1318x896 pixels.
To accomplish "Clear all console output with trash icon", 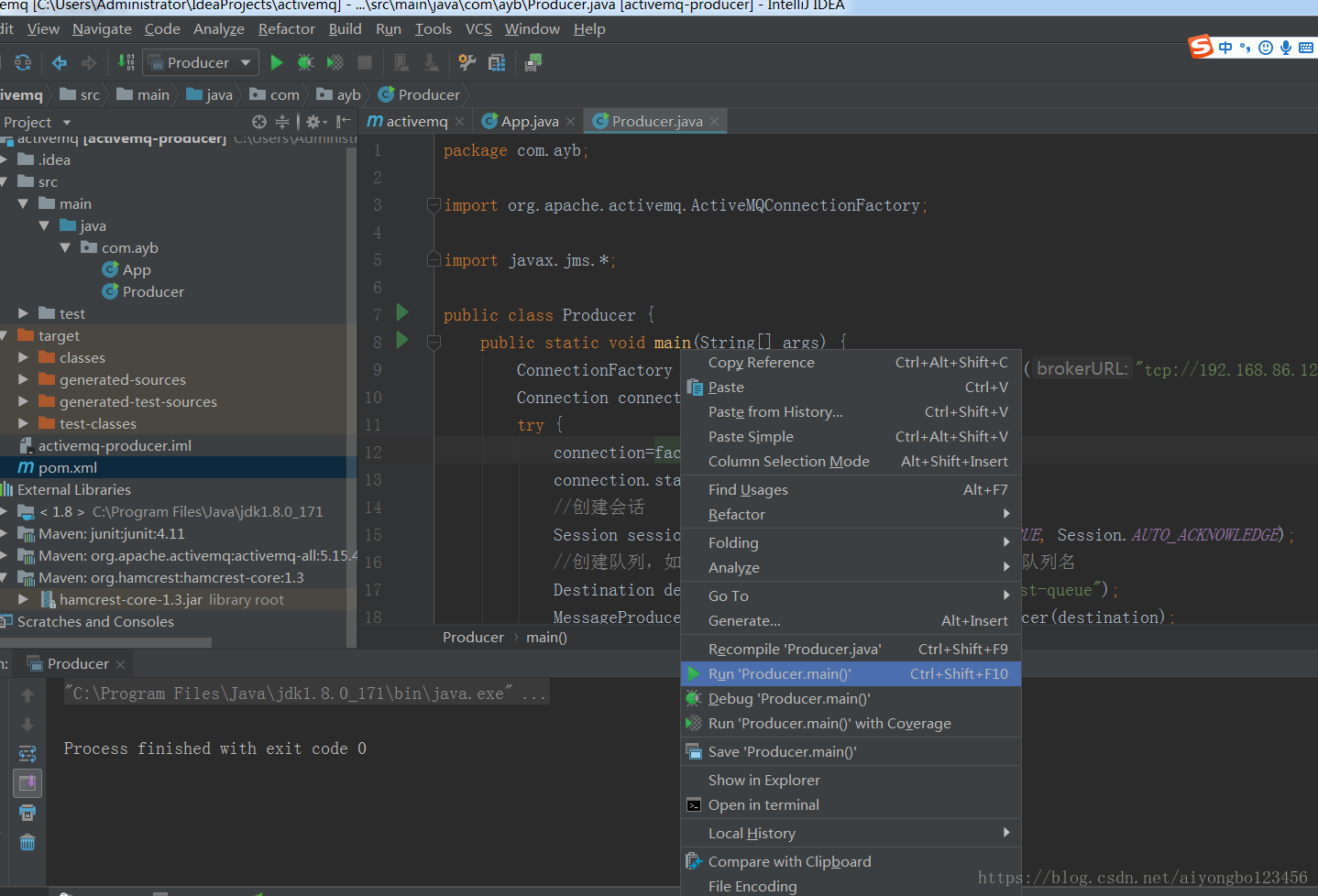I will click(27, 842).
